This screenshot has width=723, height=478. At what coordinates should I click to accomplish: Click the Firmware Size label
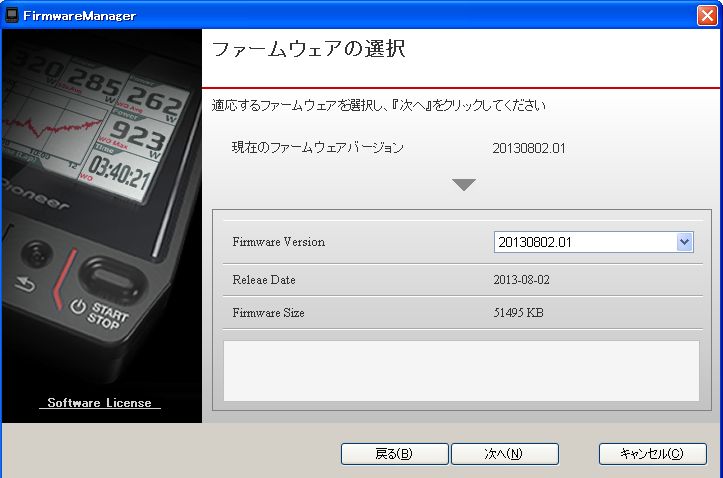(268, 313)
